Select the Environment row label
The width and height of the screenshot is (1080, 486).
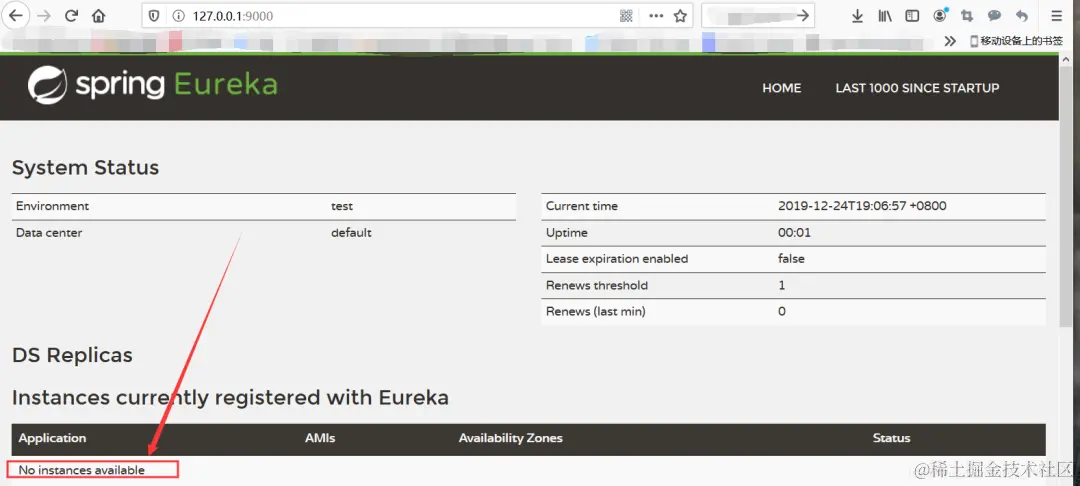click(52, 206)
